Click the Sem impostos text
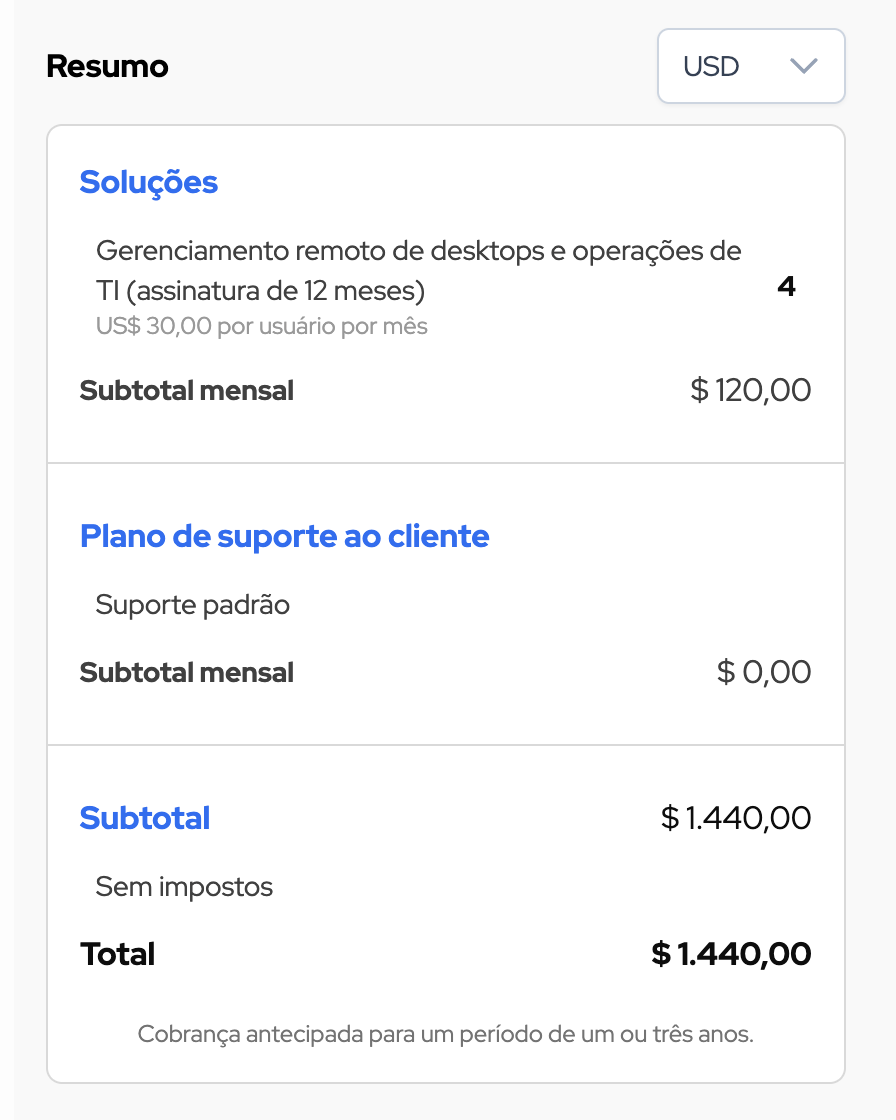This screenshot has height=1120, width=896. click(x=184, y=887)
